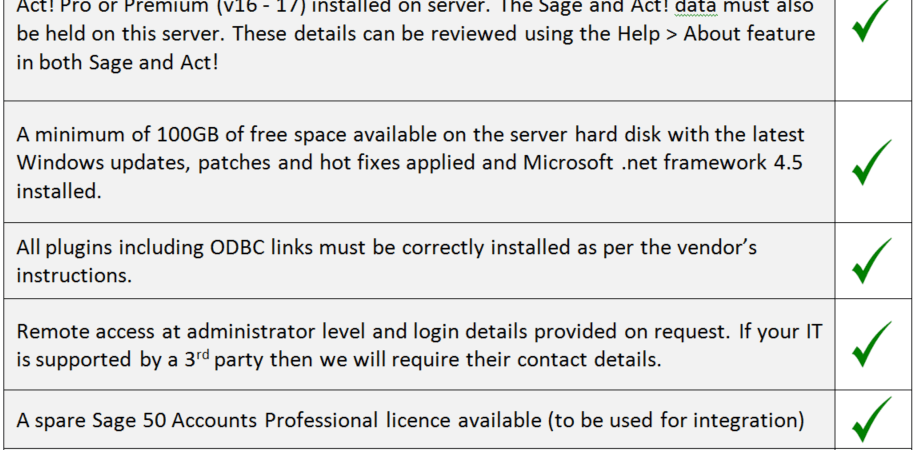The image size is (917, 450).
Task: Click on 'Microsoft .net framework 4.5' text
Action: 663,163
